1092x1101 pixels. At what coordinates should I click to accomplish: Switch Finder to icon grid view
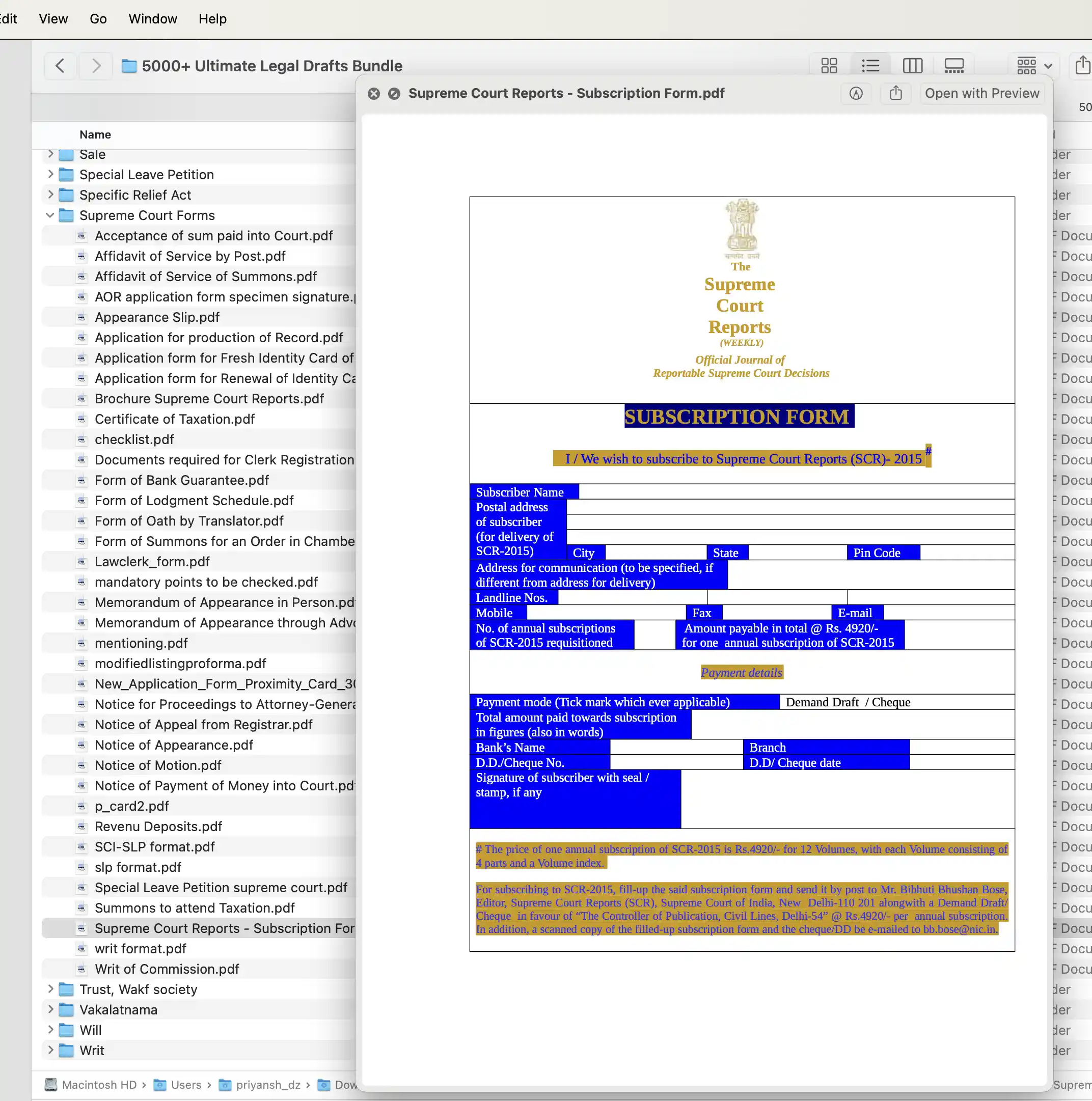pos(829,66)
